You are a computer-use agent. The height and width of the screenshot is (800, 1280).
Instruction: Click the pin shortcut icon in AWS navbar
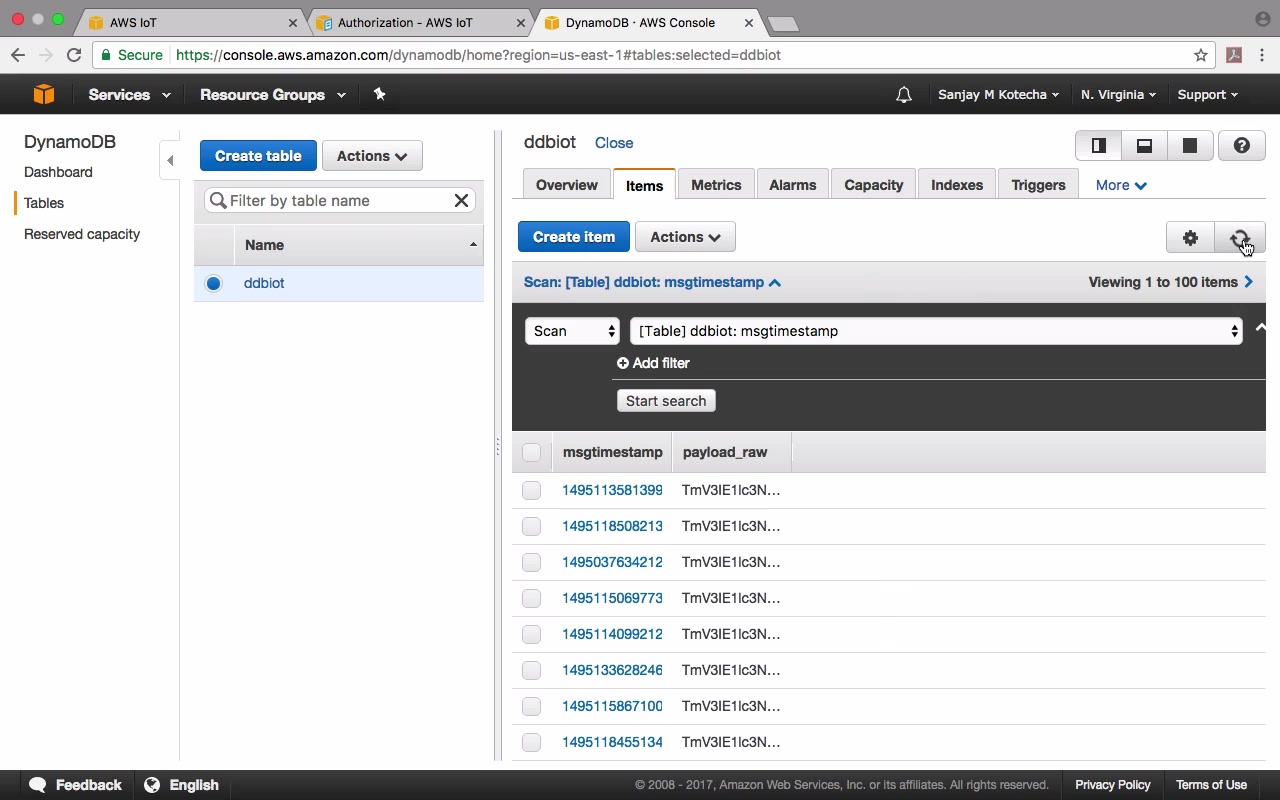coord(379,94)
